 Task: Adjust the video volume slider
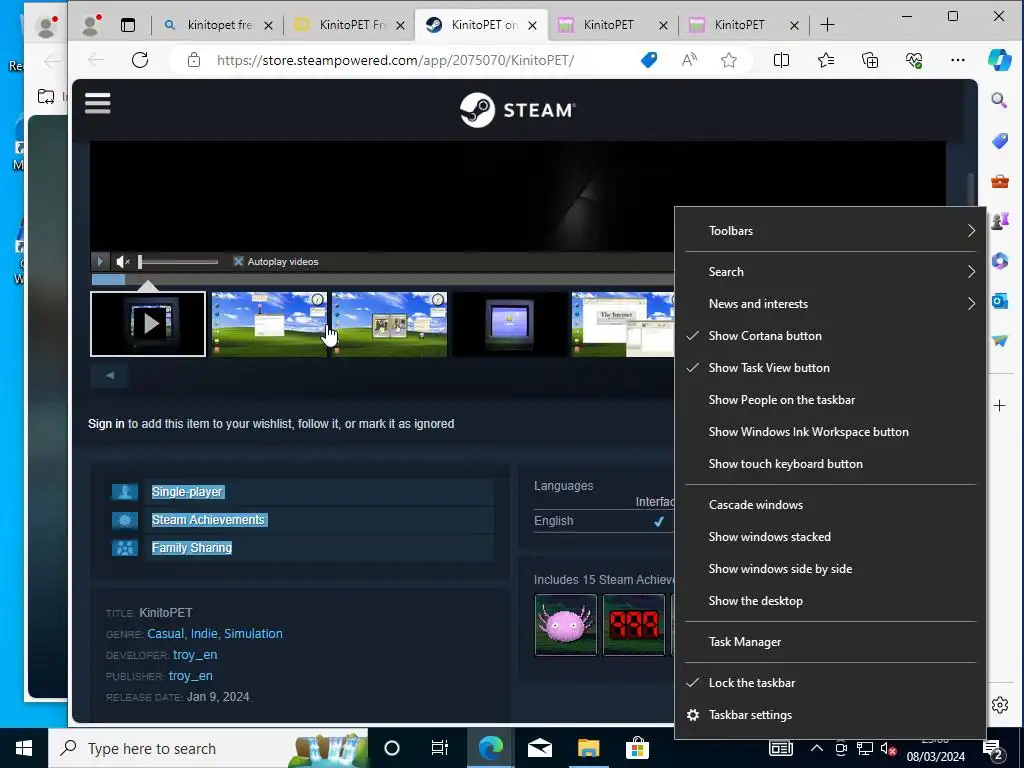178,261
